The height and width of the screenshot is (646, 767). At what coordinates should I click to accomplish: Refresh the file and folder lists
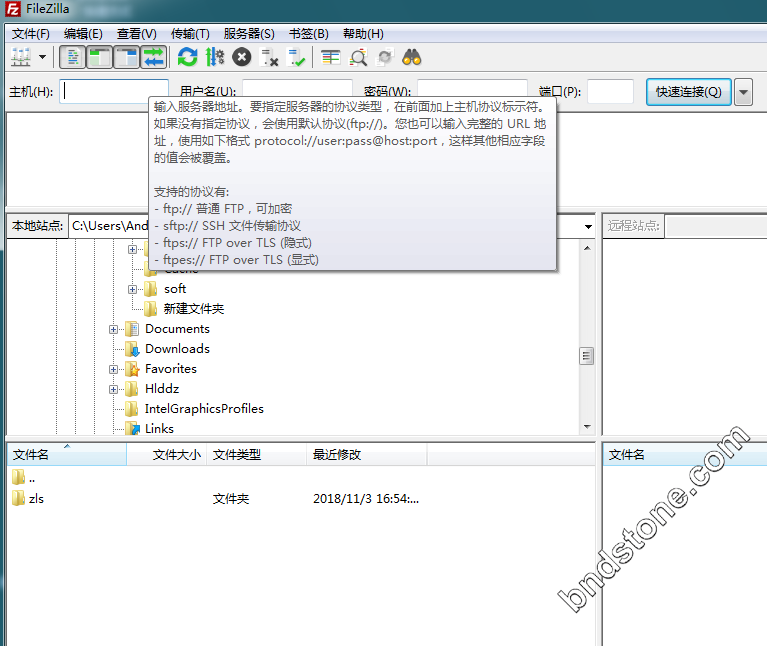pos(187,57)
